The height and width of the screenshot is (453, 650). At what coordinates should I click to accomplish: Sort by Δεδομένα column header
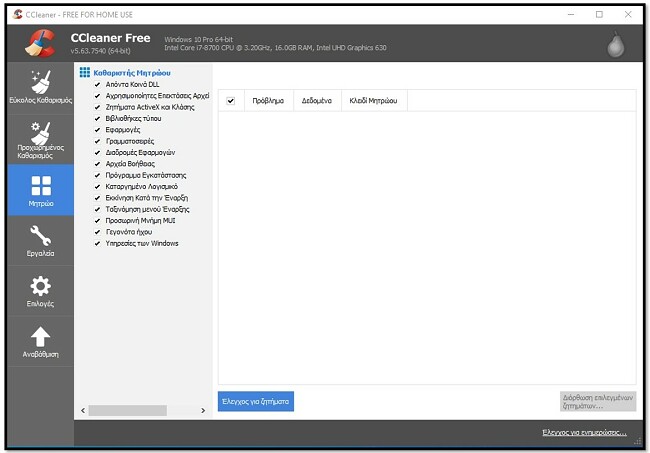(x=317, y=101)
